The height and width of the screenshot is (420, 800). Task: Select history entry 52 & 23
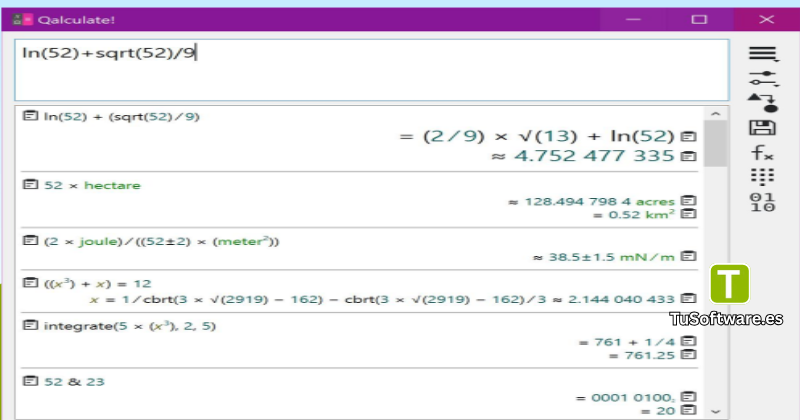click(74, 382)
